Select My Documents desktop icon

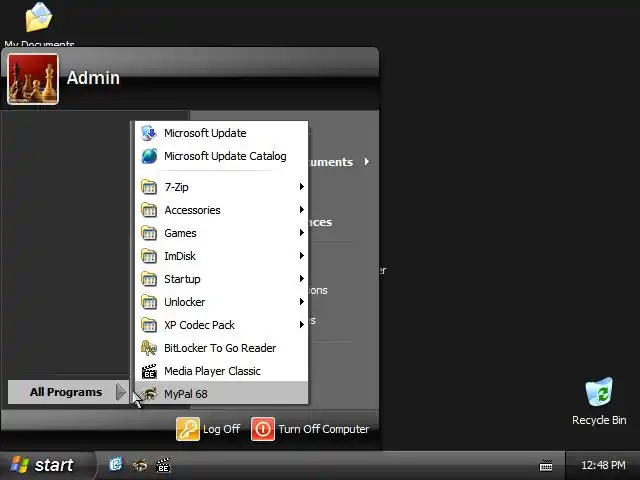[39, 17]
